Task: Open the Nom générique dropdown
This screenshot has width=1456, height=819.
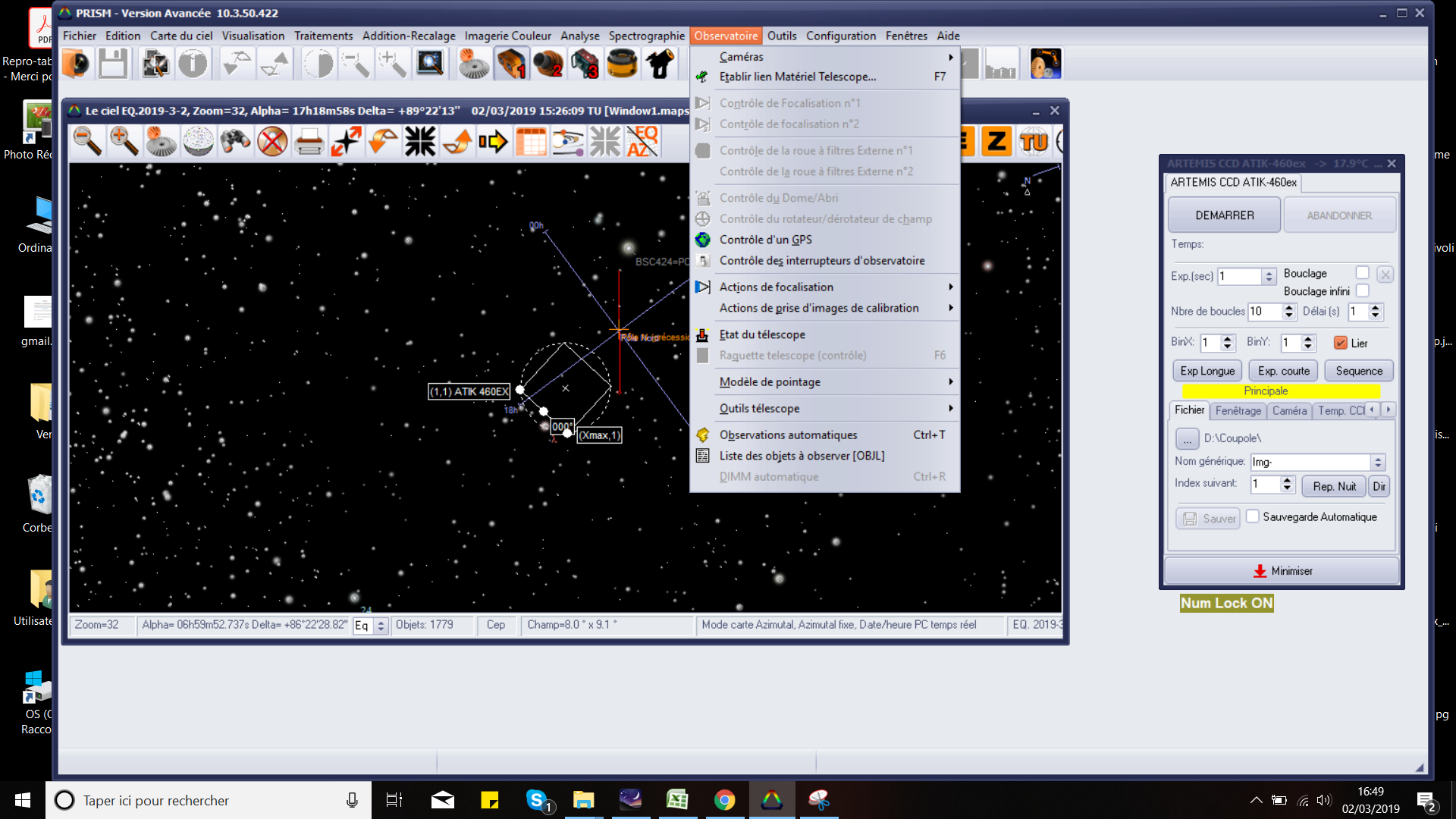Action: pyautogui.click(x=1378, y=462)
